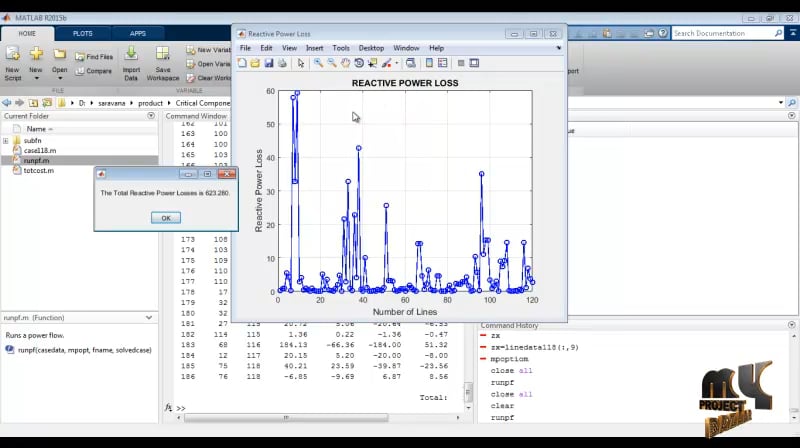Image resolution: width=800 pixels, height=448 pixels.
Task: Open the figure's File menu
Action: pyautogui.click(x=245, y=48)
